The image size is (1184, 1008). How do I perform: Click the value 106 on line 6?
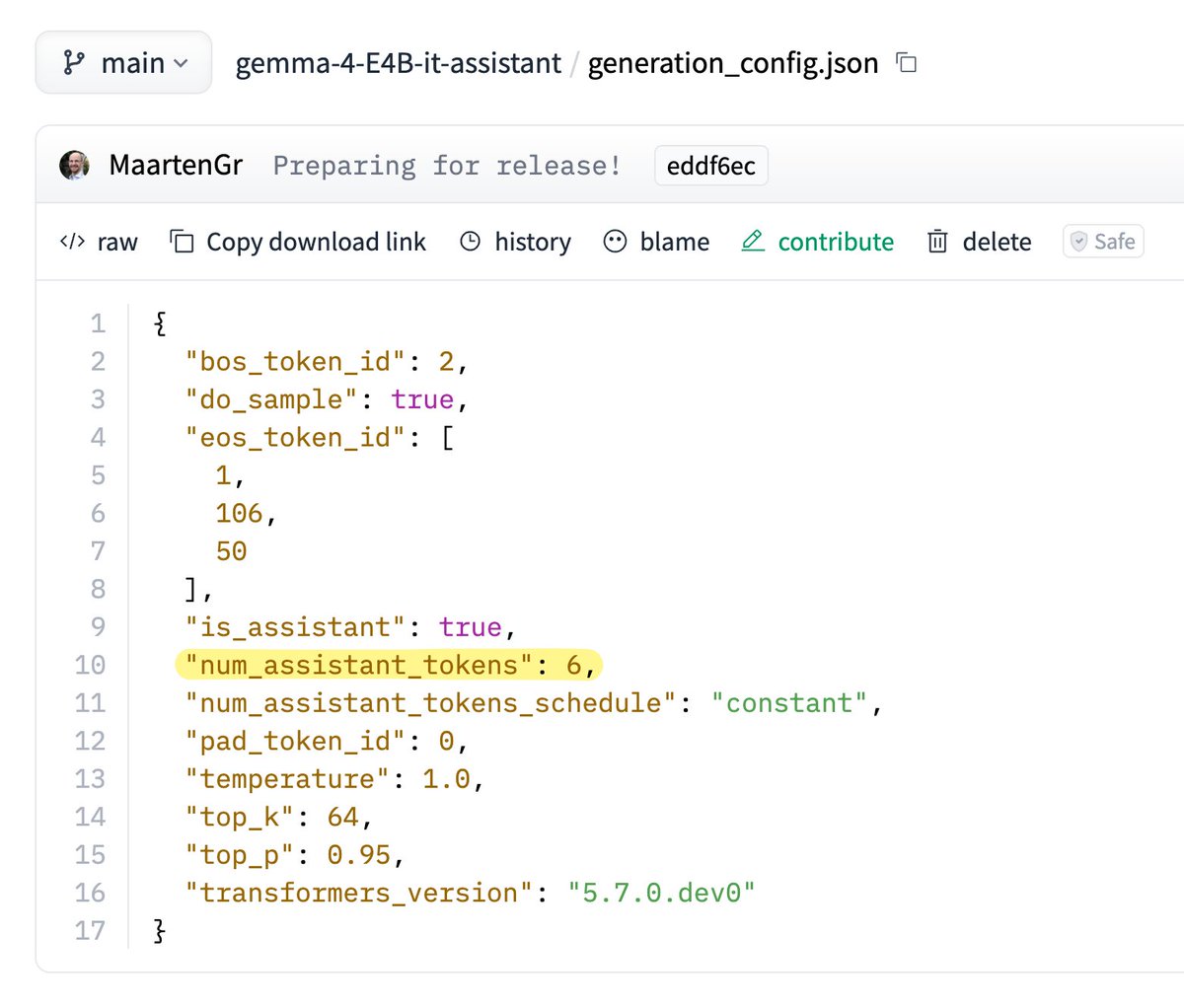[x=240, y=514]
